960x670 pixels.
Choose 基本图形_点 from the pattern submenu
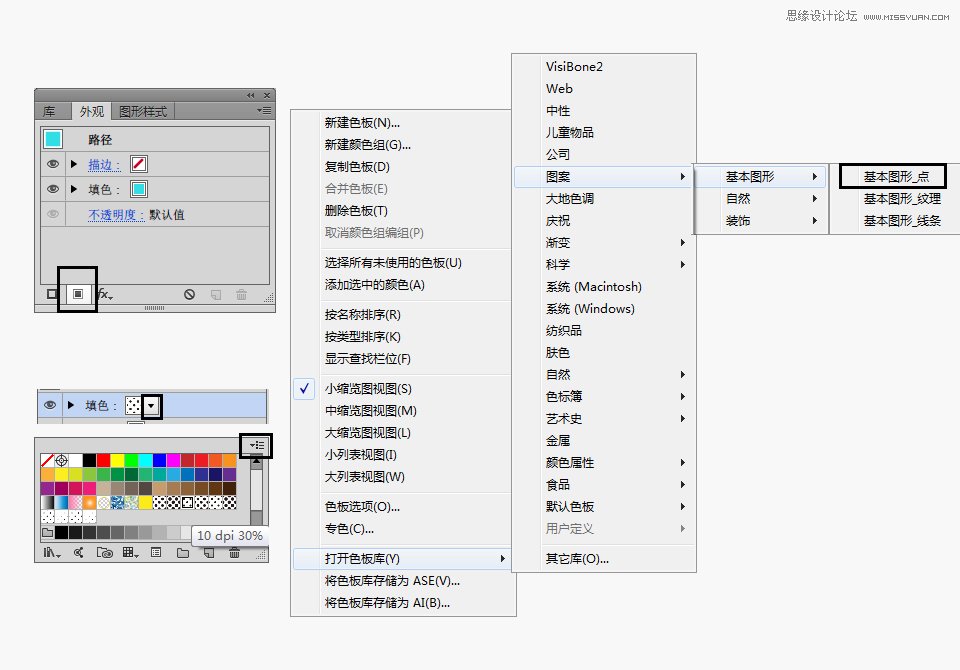point(895,175)
